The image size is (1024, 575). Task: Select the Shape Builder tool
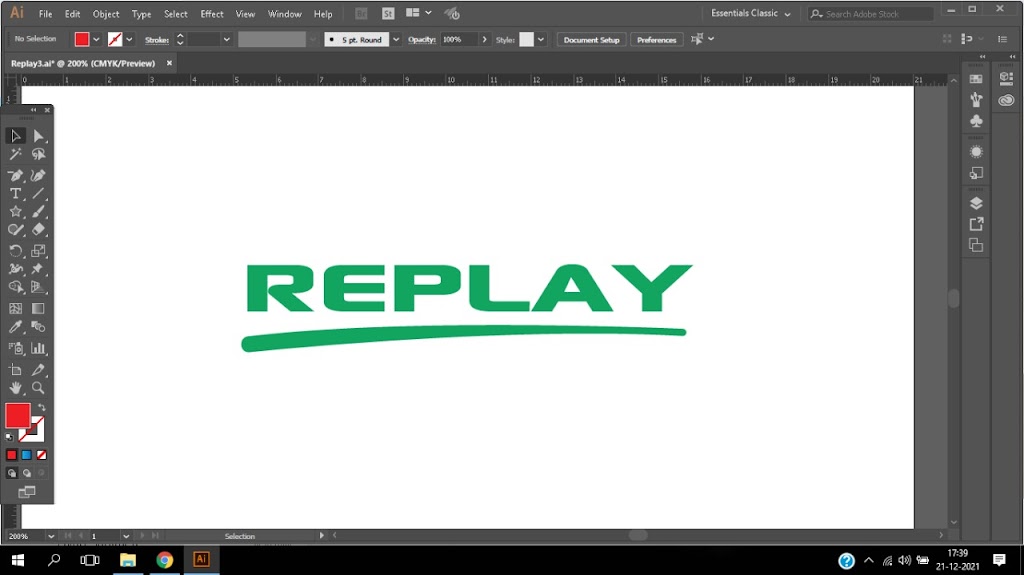tap(15, 288)
